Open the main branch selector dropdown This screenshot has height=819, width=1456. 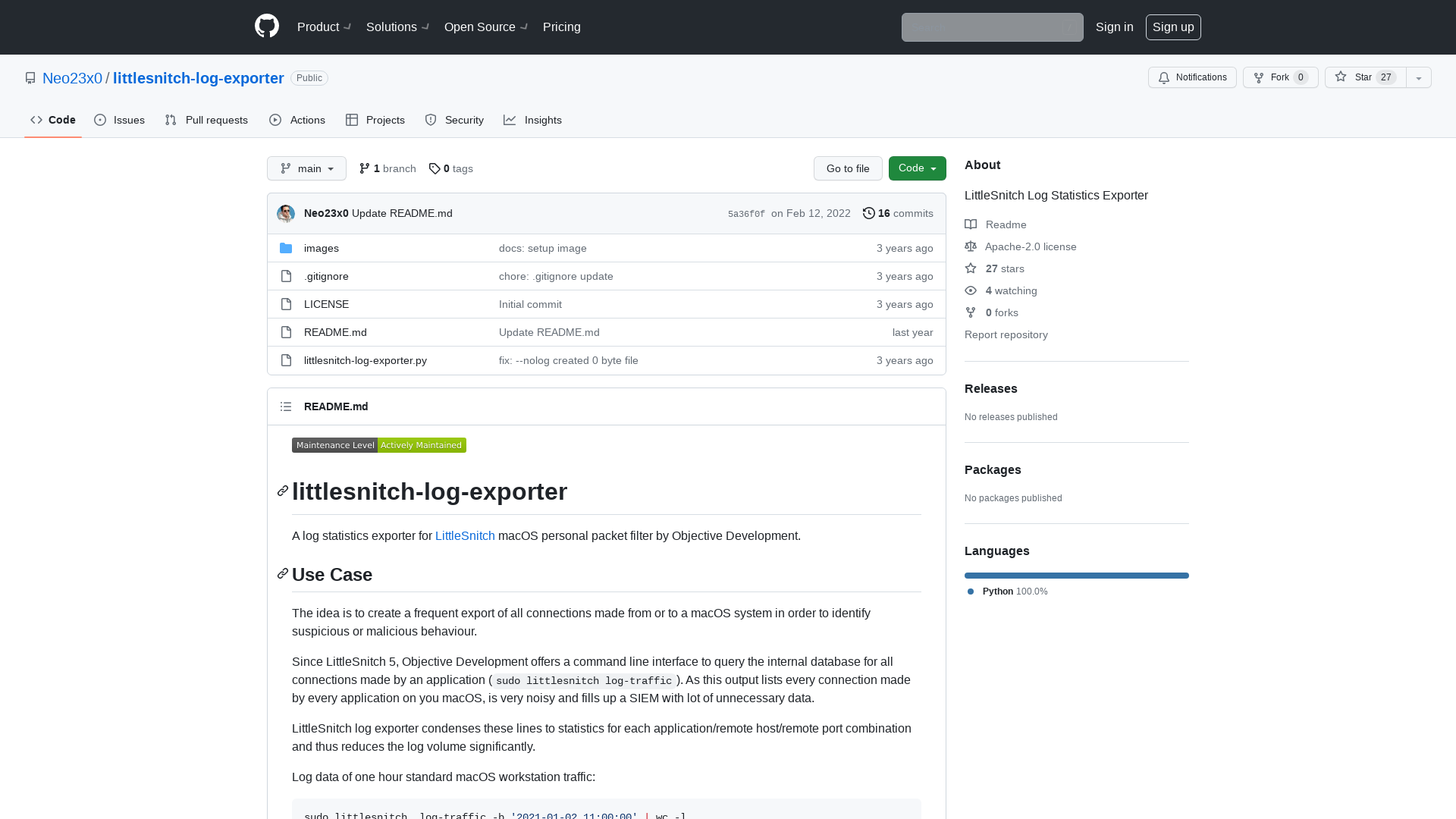306,168
